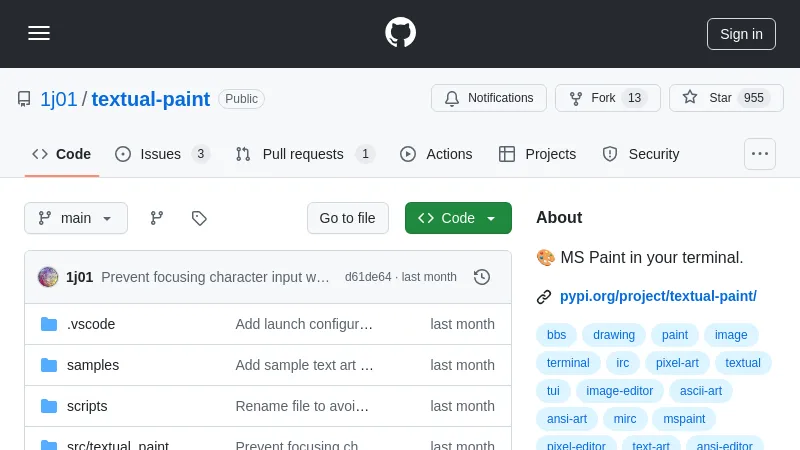View the commit history clock icon
This screenshot has height=450, width=800.
[482, 277]
